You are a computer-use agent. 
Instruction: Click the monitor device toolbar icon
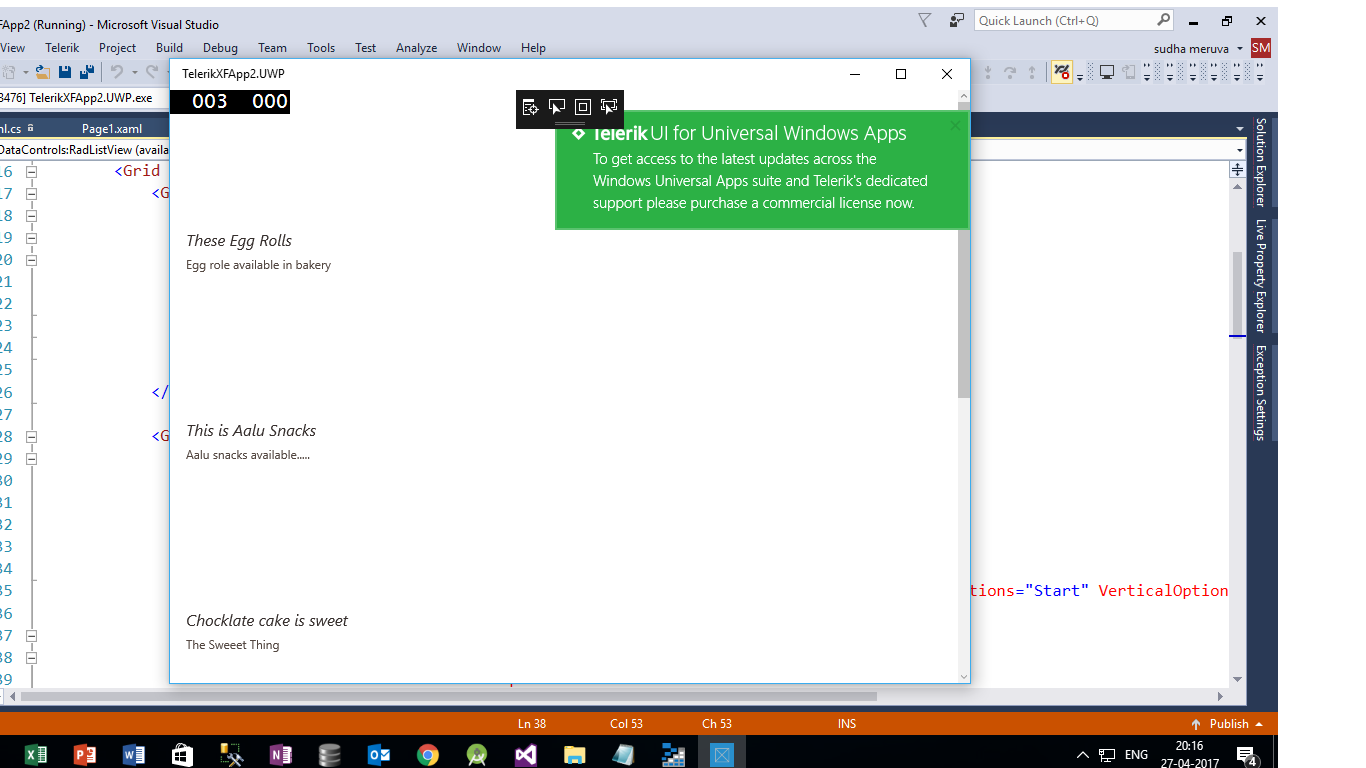click(1107, 72)
